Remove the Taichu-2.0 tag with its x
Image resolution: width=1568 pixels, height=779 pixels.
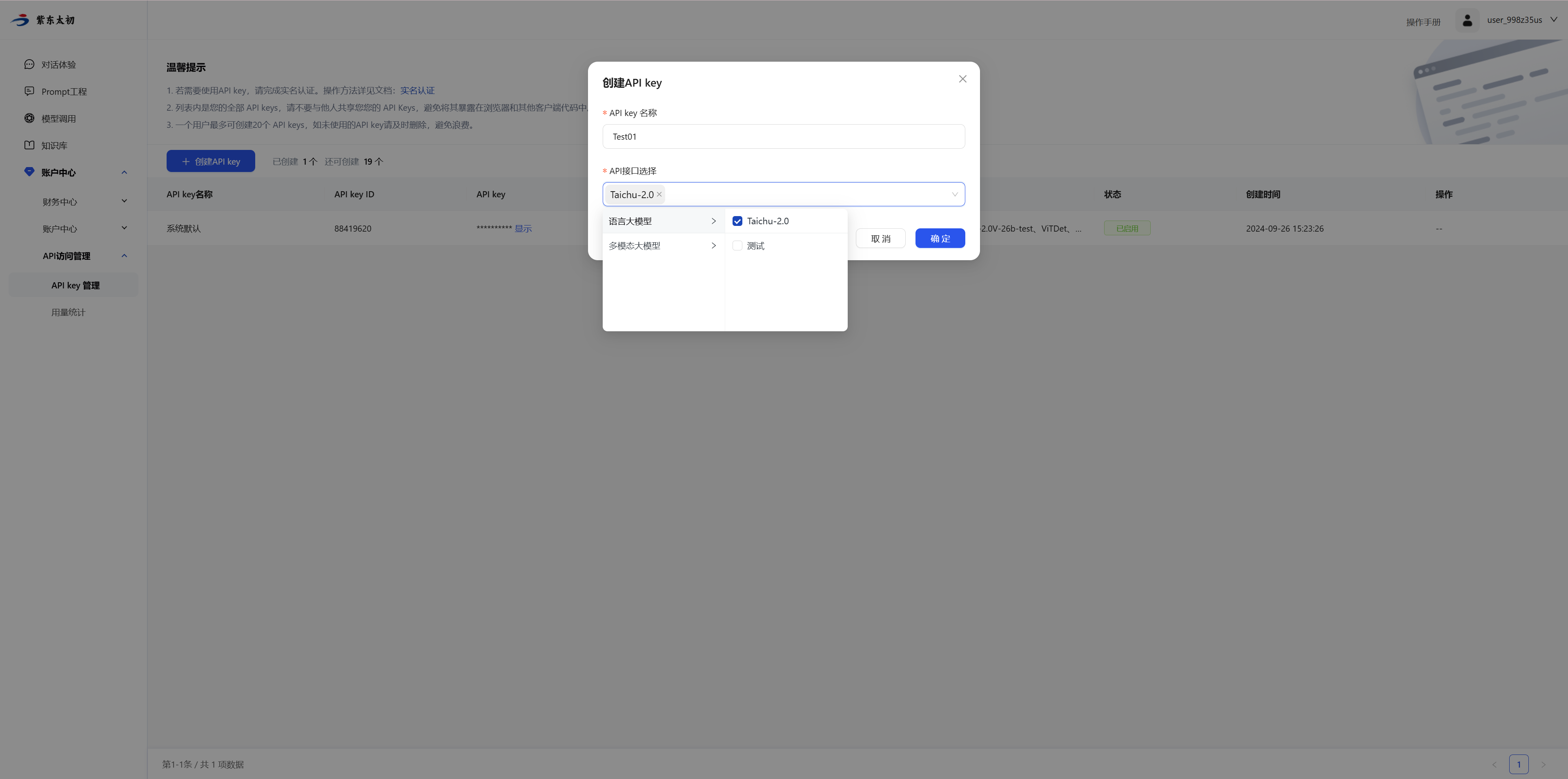pos(659,194)
